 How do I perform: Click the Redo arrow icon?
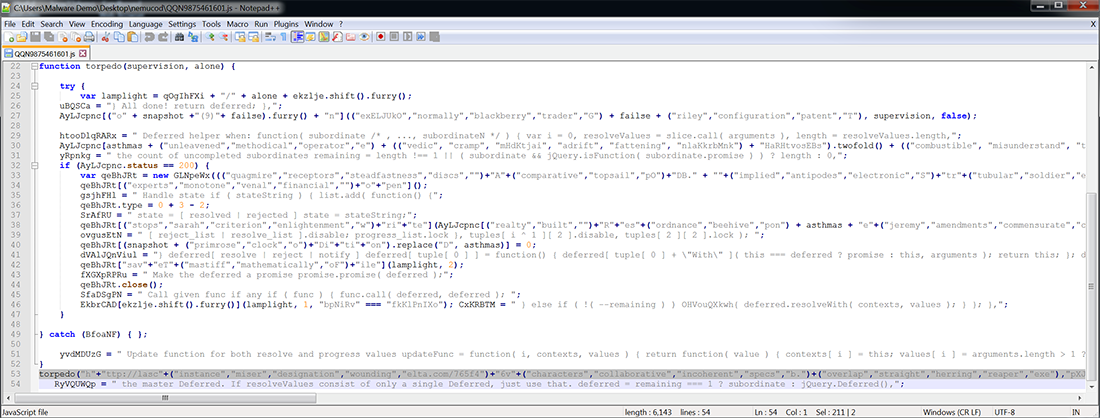pyautogui.click(x=163, y=36)
